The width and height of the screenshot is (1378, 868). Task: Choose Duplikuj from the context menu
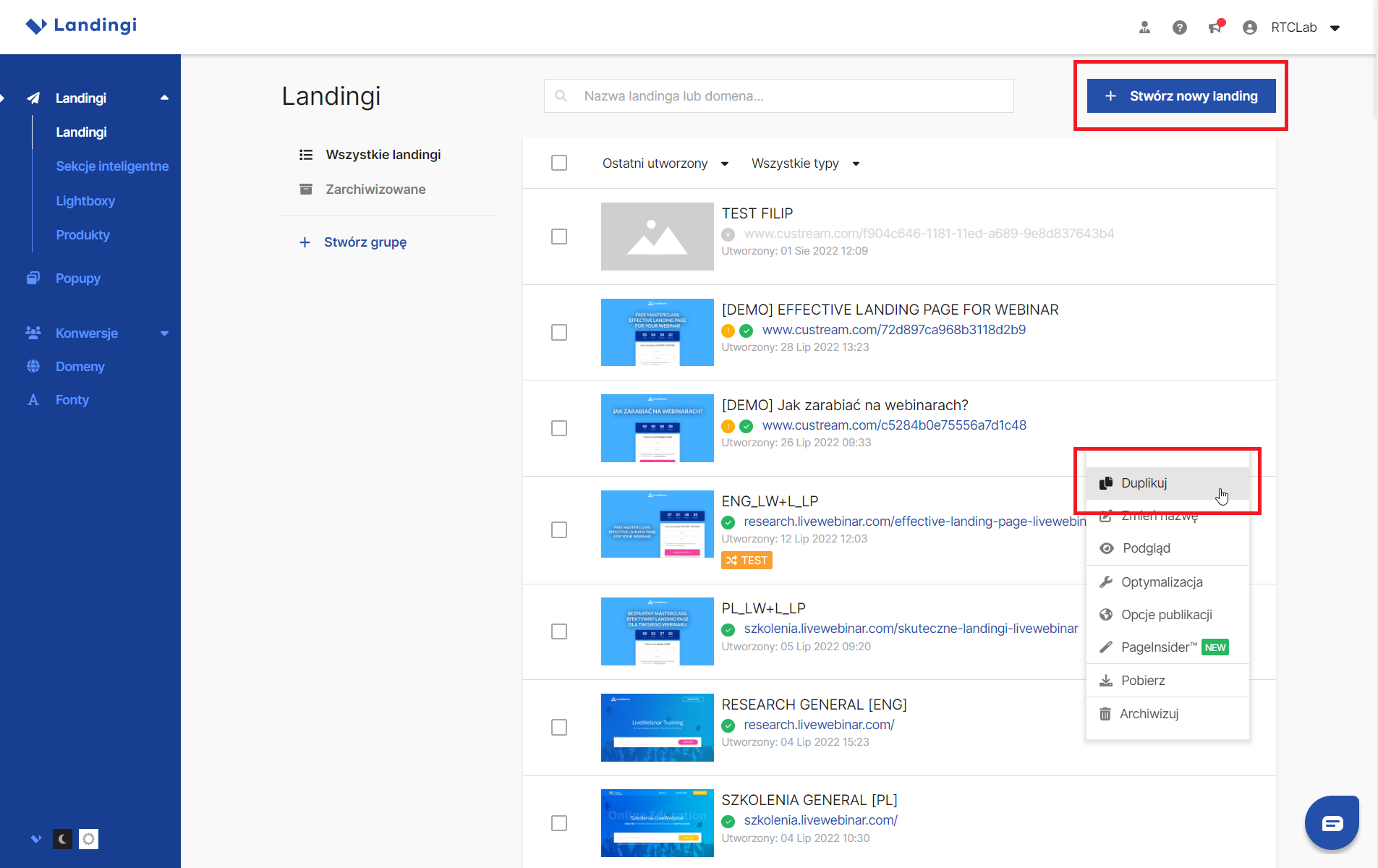[x=1144, y=483]
